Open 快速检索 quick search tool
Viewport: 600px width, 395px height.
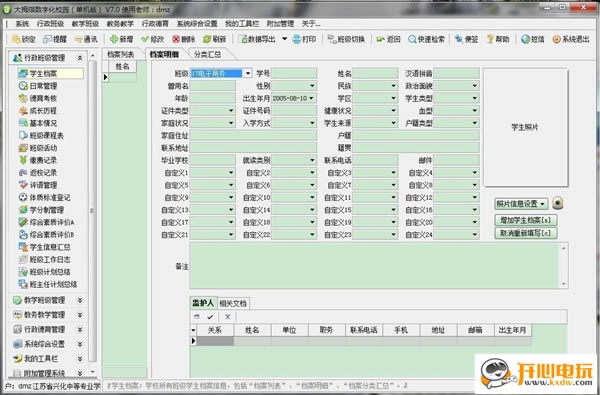426,39
